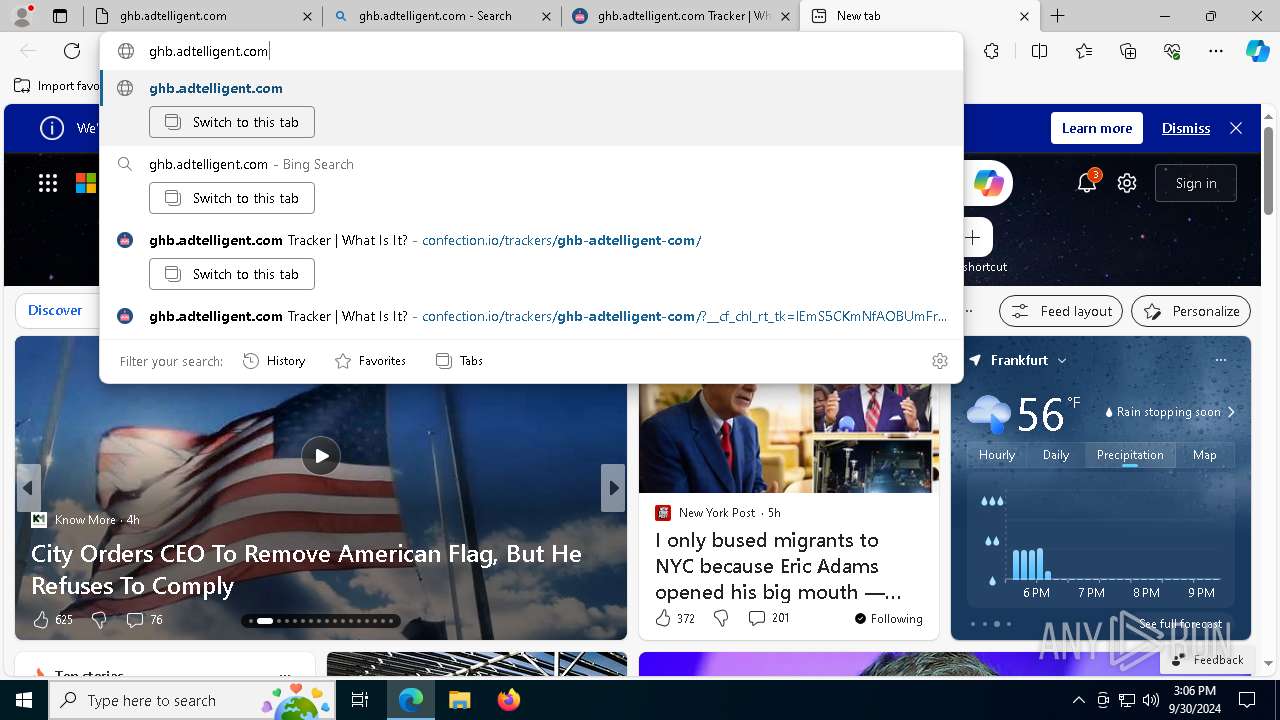Toggle Following for New York Post
Screen dimensions: 1280x720
tap(888, 619)
